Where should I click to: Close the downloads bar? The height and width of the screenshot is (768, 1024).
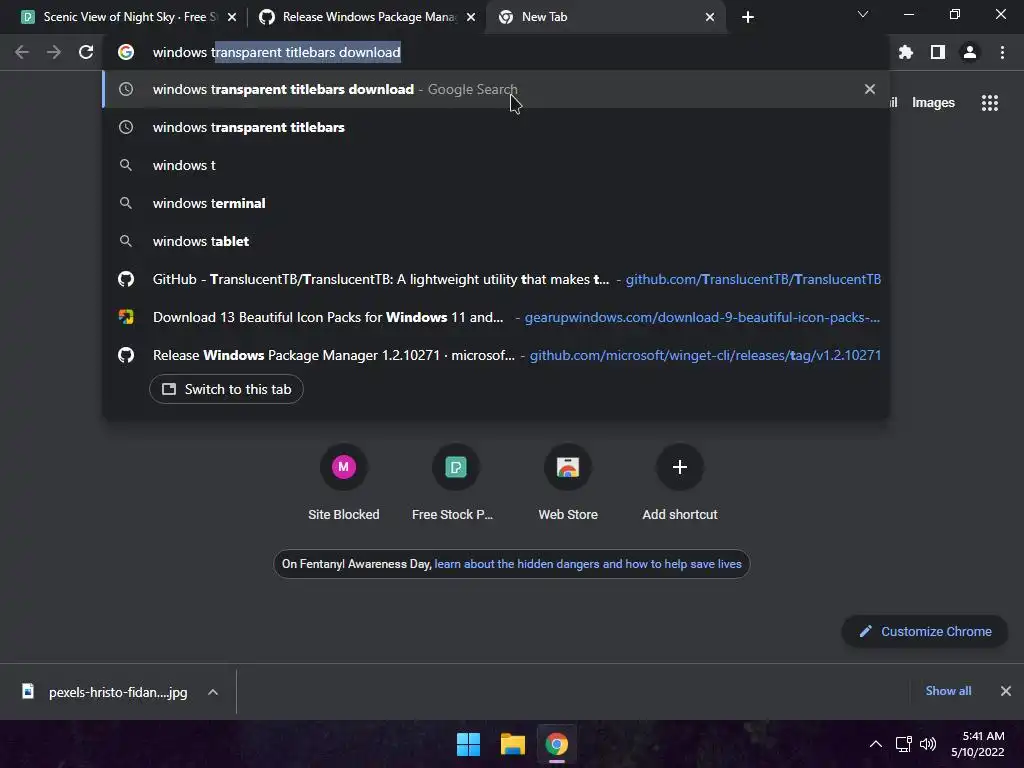coord(1006,691)
